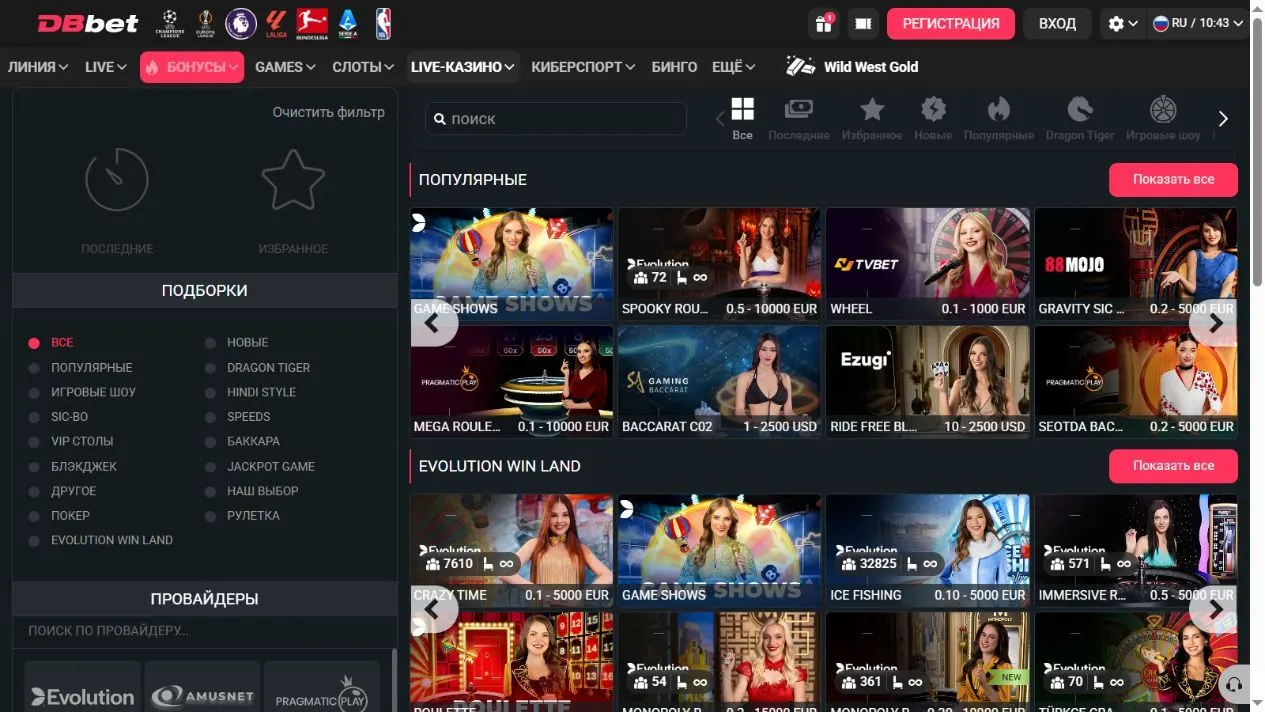The width and height of the screenshot is (1265, 712).
Task: Select the ВСЕ collection radio
Action: tap(34, 343)
